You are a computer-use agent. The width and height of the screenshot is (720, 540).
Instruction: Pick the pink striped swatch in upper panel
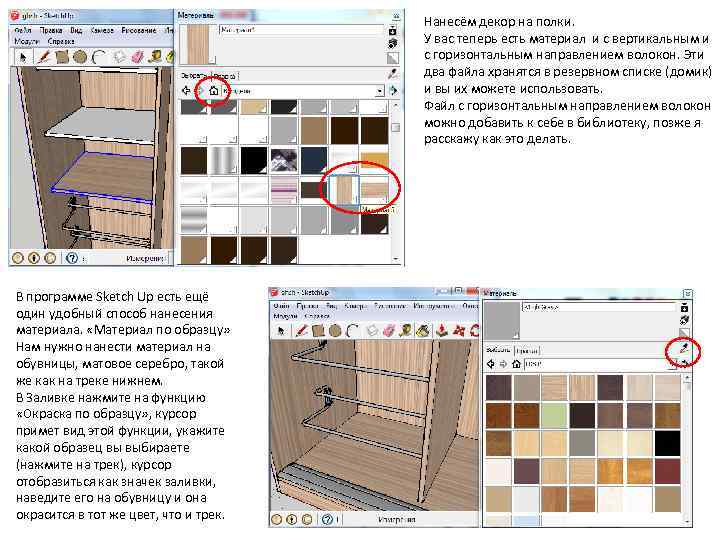(x=284, y=190)
